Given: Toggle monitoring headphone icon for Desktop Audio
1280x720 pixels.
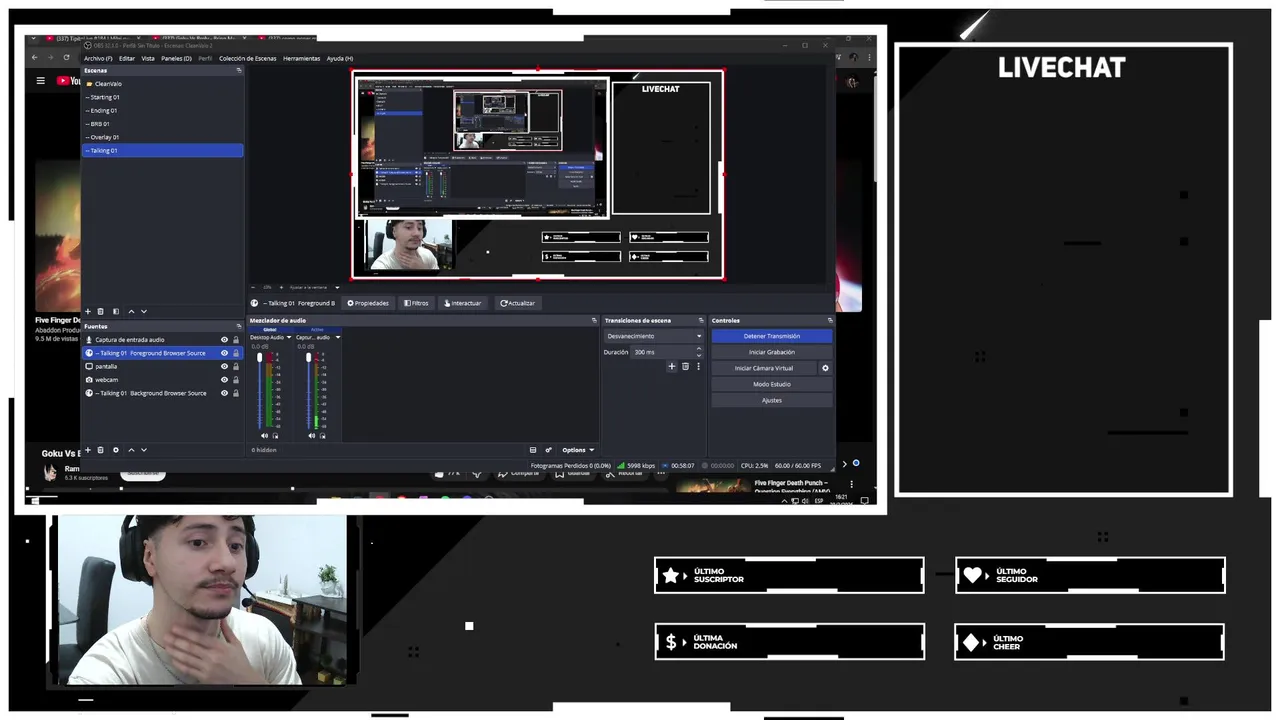Looking at the screenshot, I should [275, 435].
